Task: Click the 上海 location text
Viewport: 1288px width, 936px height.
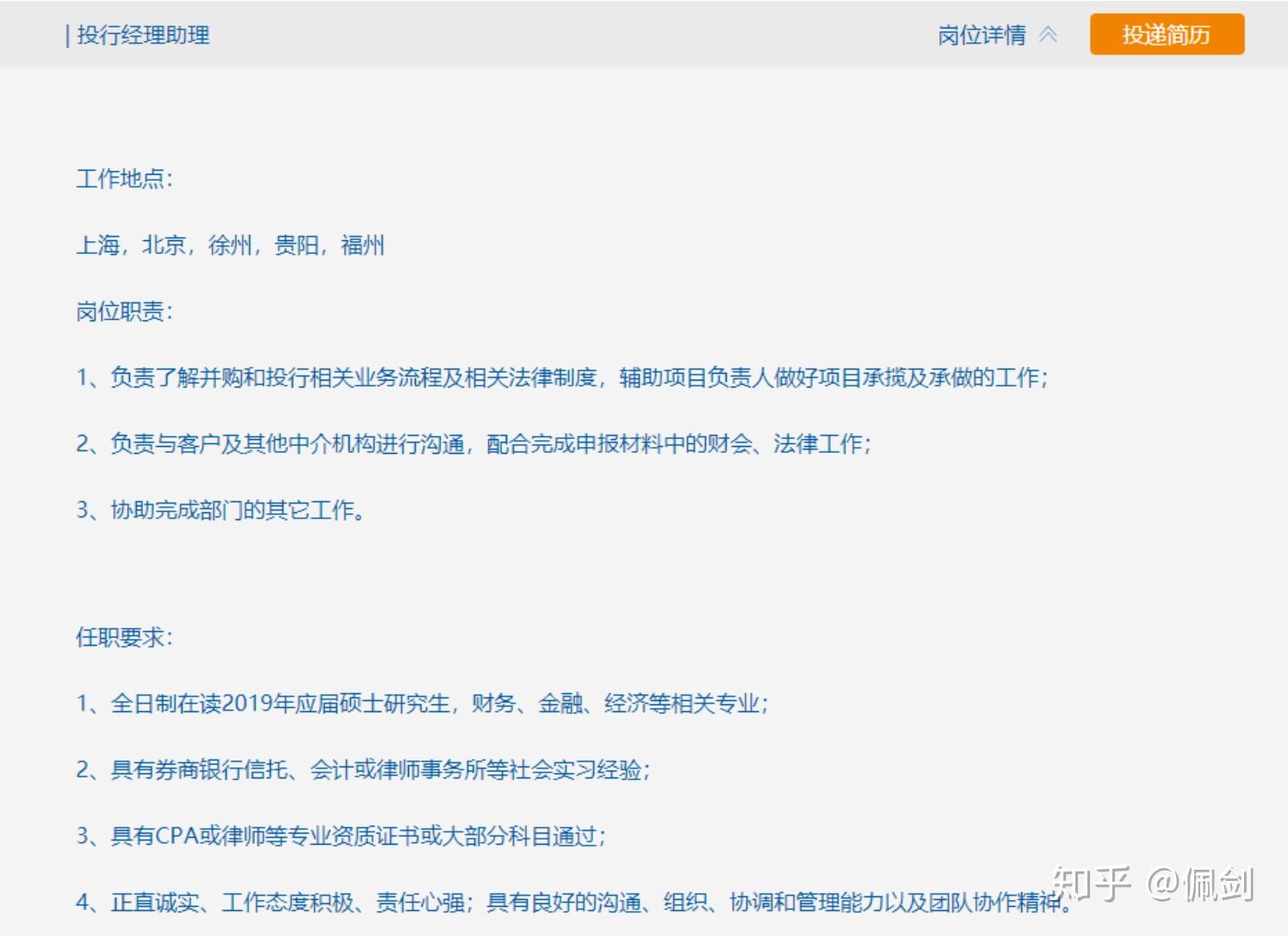Action: pyautogui.click(x=98, y=245)
